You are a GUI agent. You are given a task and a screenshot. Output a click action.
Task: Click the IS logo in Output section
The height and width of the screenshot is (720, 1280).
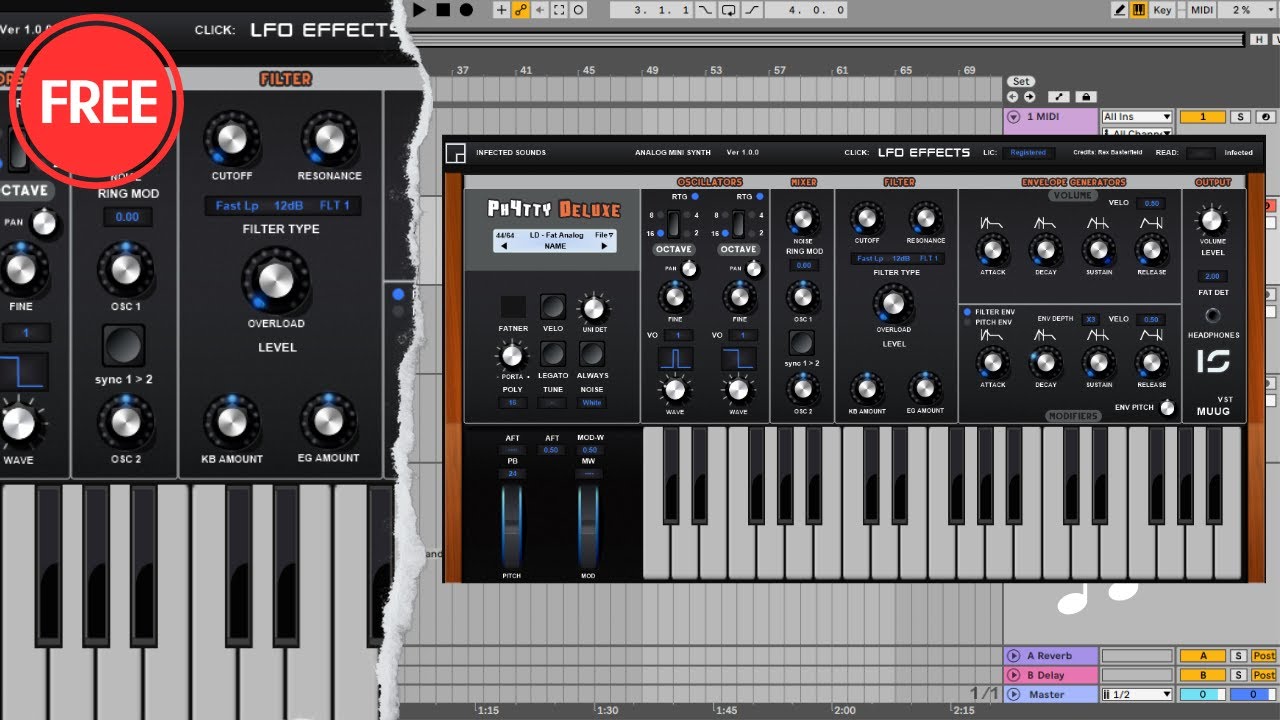pyautogui.click(x=1213, y=361)
